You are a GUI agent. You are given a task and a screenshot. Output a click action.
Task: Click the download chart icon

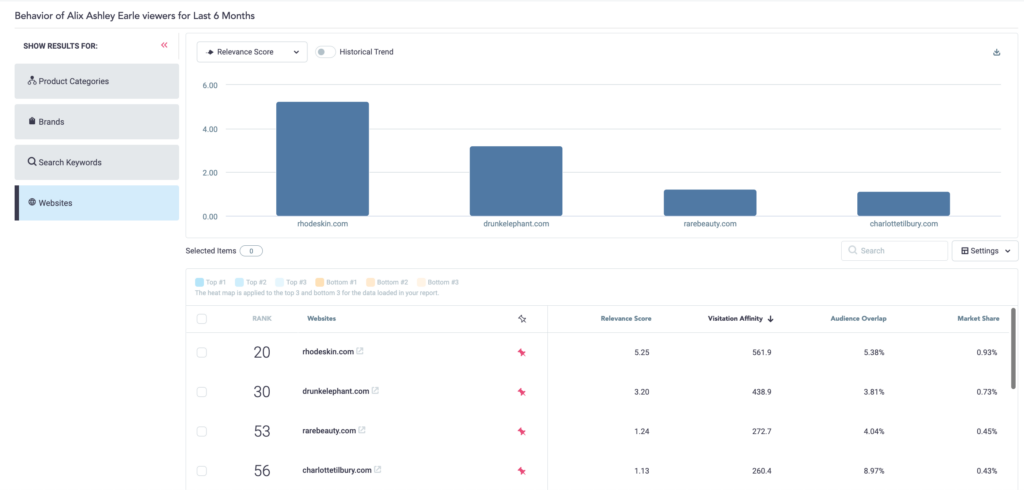(996, 52)
